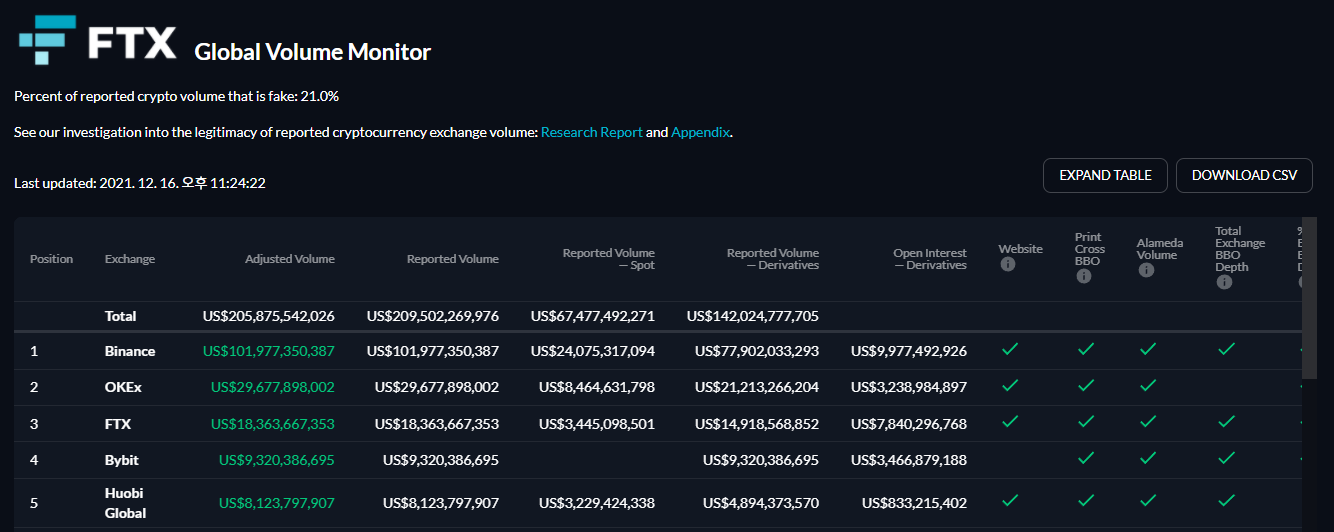Viewport: 1334px width, 532px height.
Task: Click OKEx Alameda Volume checkmark
Action: point(1148,385)
